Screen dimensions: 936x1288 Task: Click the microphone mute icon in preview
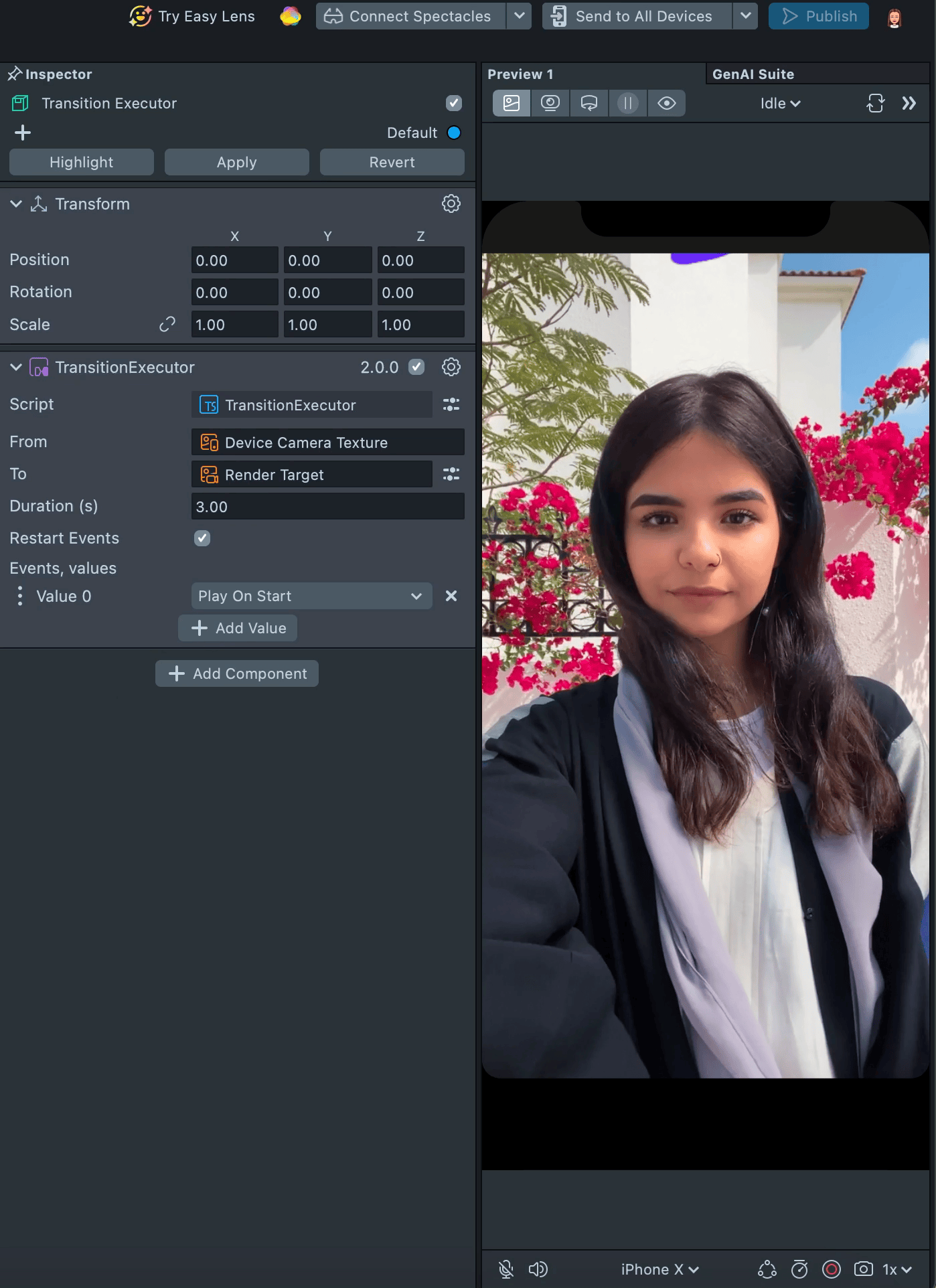click(x=506, y=1269)
